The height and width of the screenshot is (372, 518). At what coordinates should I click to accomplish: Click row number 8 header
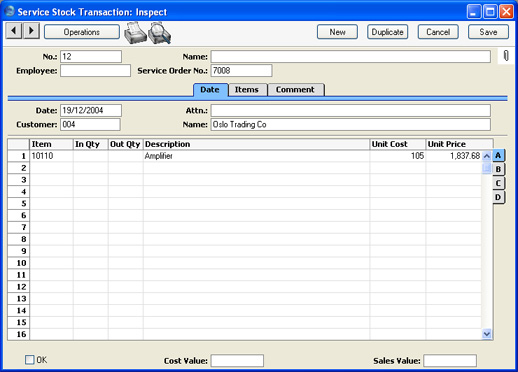(x=19, y=239)
